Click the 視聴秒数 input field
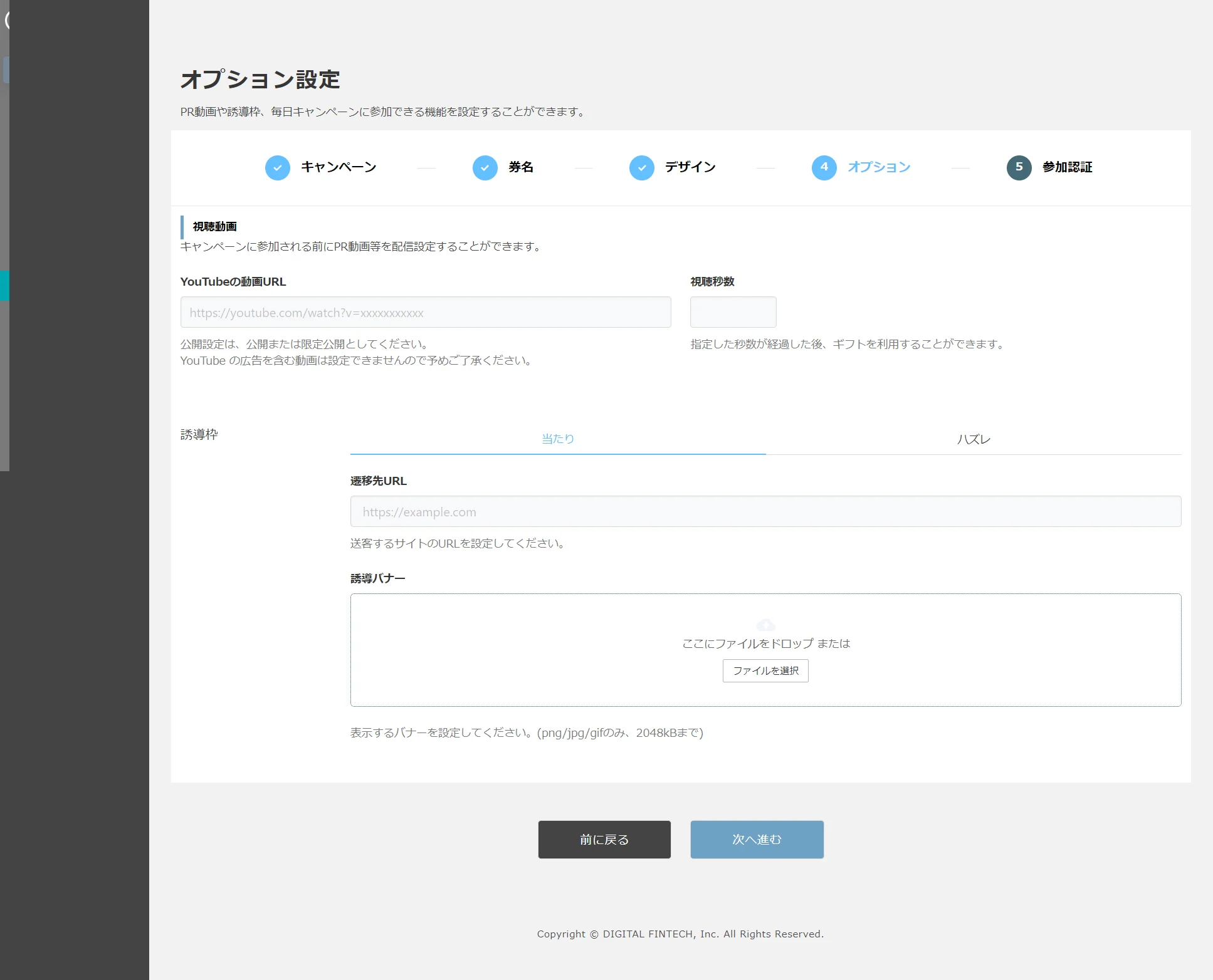The width and height of the screenshot is (1213, 980). click(733, 312)
